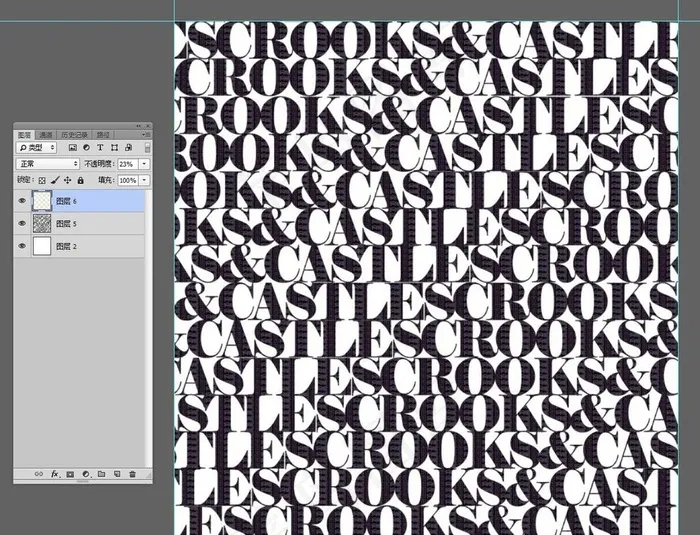Lock image pixels with brush icon

click(54, 180)
